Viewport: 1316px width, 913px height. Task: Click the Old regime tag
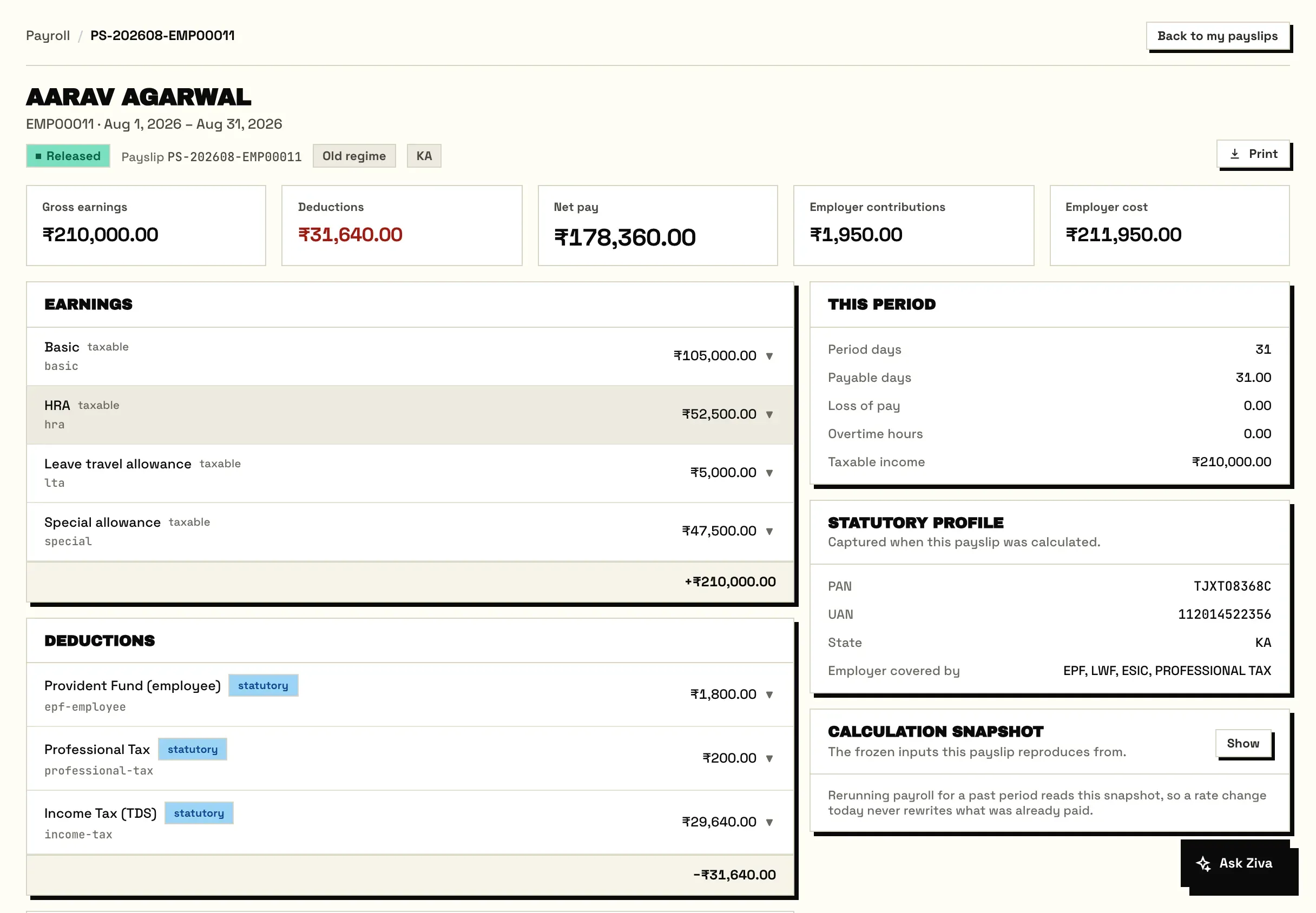[354, 156]
